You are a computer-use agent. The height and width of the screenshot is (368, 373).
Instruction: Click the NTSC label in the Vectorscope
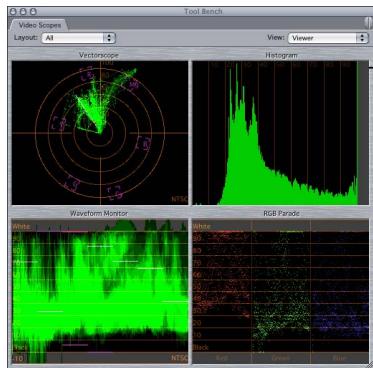click(x=179, y=199)
